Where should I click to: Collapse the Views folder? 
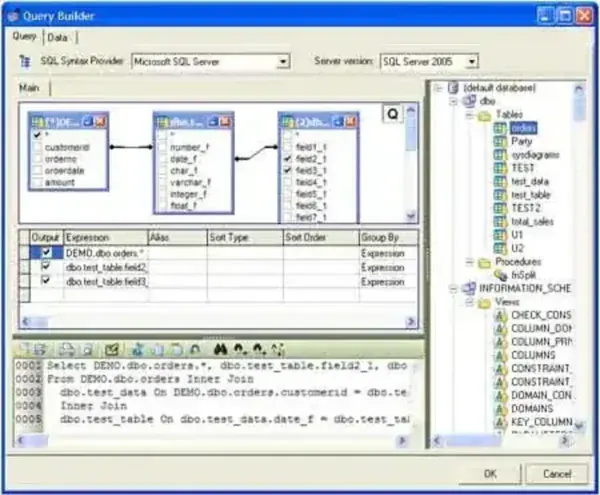pos(469,302)
